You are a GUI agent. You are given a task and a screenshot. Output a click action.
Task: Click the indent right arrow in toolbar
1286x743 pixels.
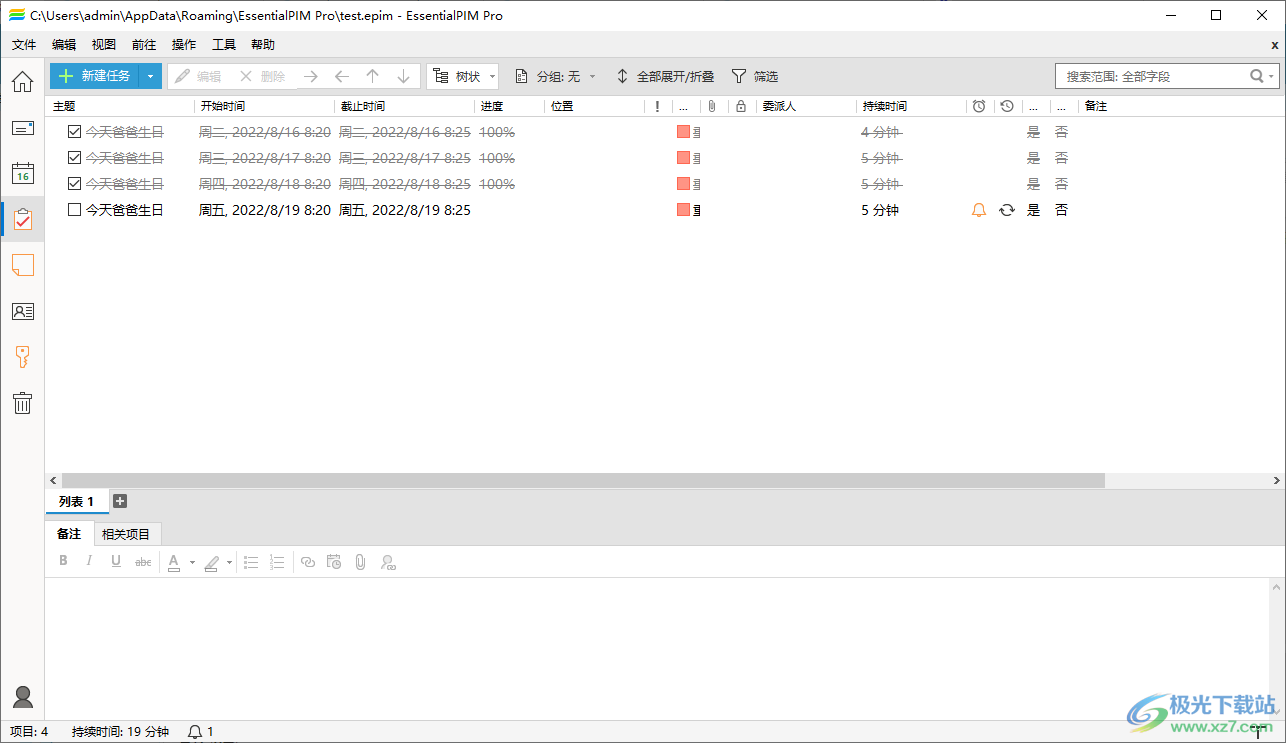(x=311, y=76)
